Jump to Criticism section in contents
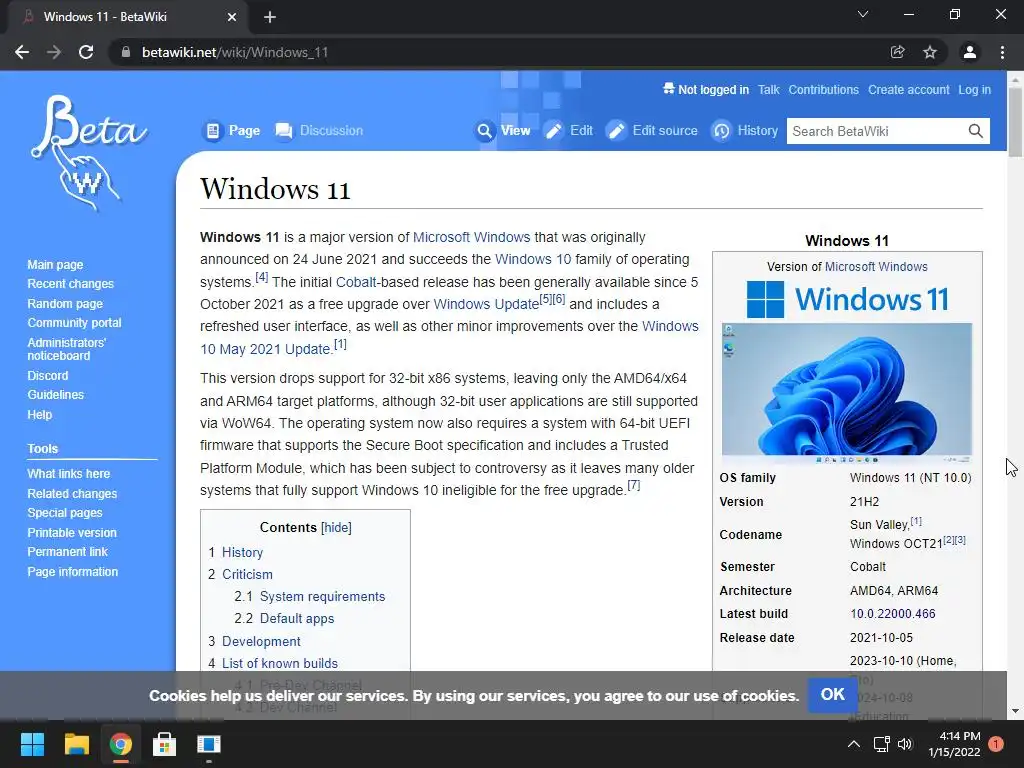This screenshot has height=768, width=1024. 247,575
